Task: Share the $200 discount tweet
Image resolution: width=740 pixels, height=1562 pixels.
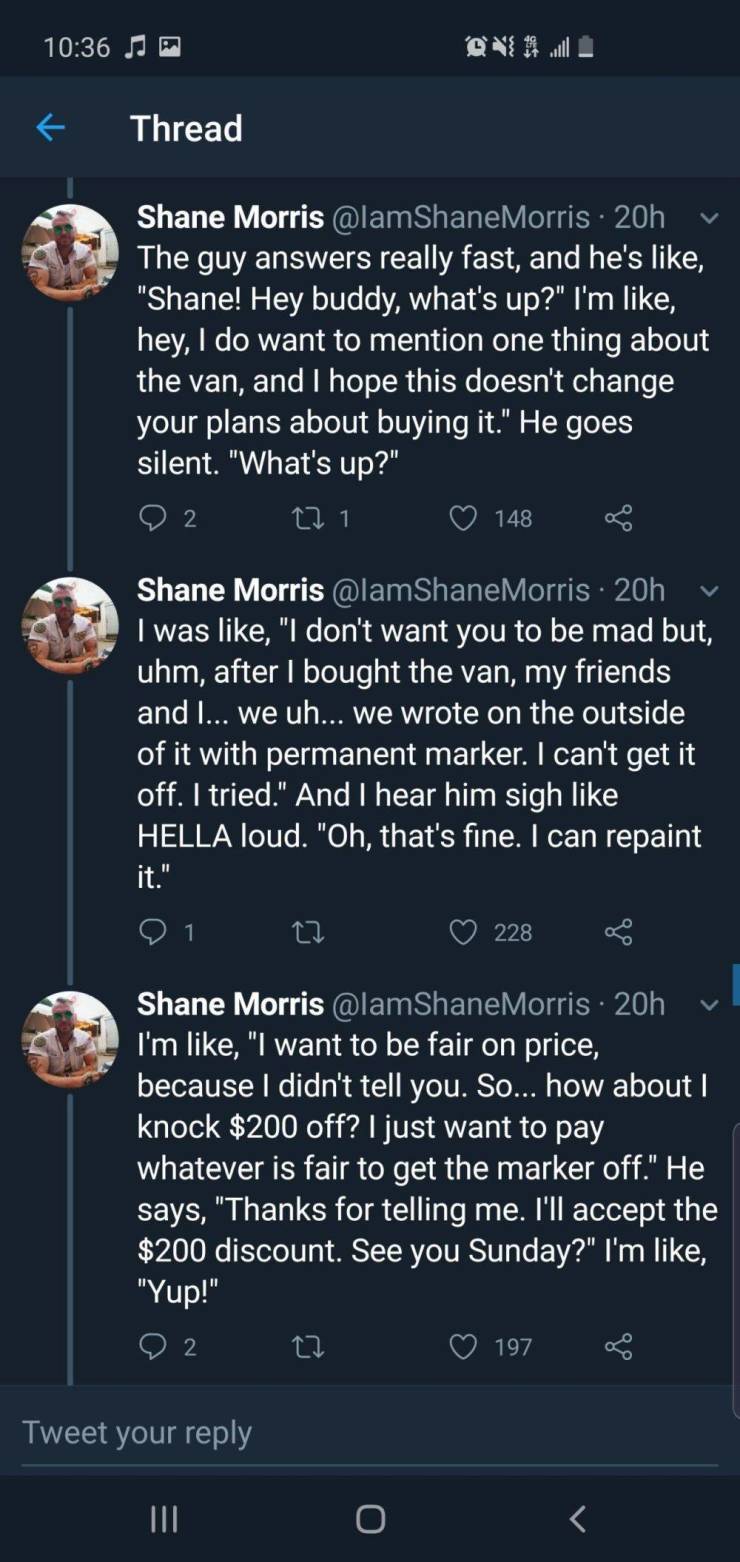Action: point(619,1347)
